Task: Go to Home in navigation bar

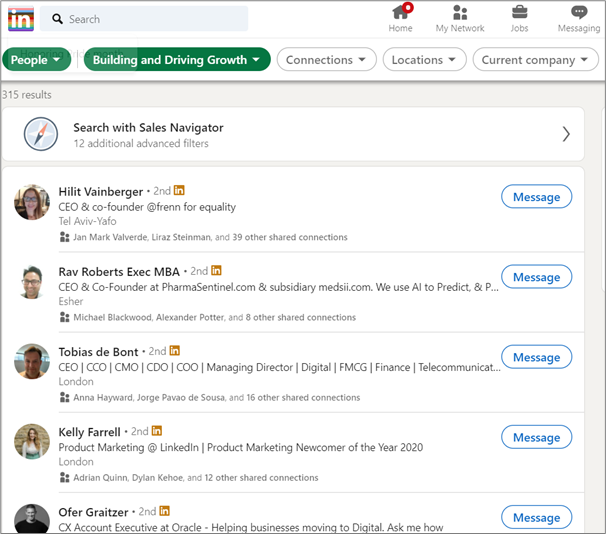Action: (x=400, y=18)
